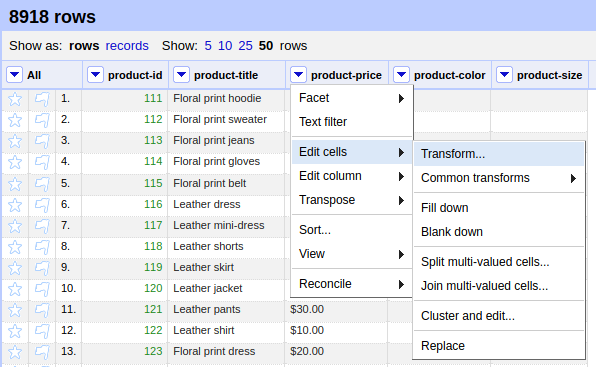Expand the Reconcile submenu
Screen dimensions: 596x367
pyautogui.click(x=352, y=284)
